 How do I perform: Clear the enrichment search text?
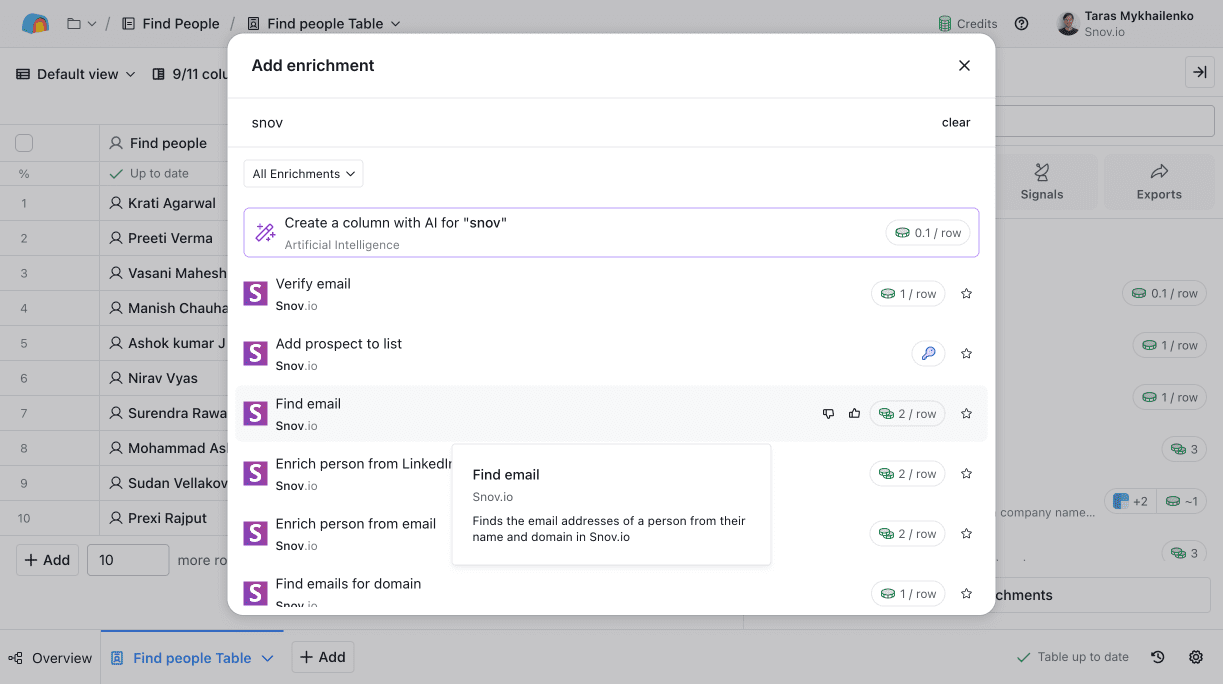point(955,122)
